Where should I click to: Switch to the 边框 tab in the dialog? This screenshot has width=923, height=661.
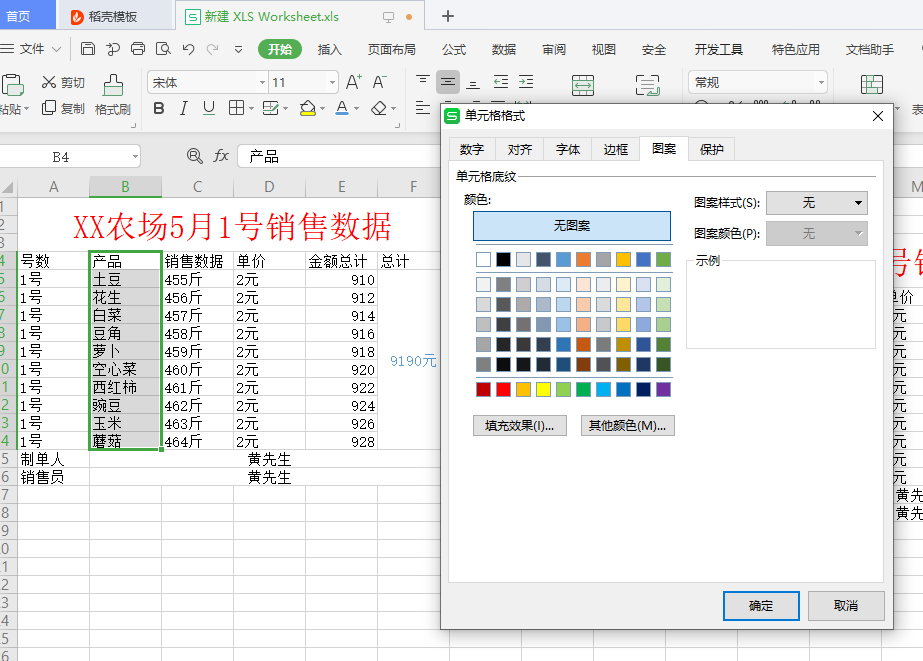614,149
